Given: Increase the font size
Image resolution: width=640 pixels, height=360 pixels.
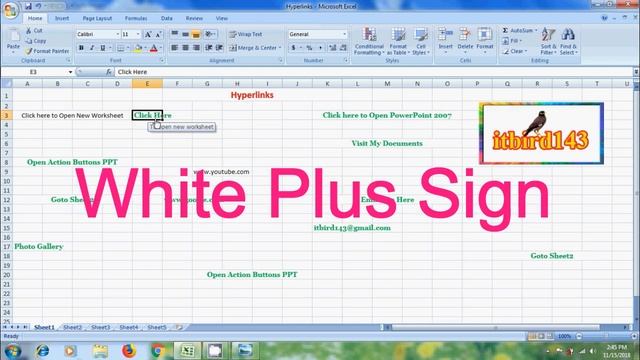Looking at the screenshot, I should 148,34.
